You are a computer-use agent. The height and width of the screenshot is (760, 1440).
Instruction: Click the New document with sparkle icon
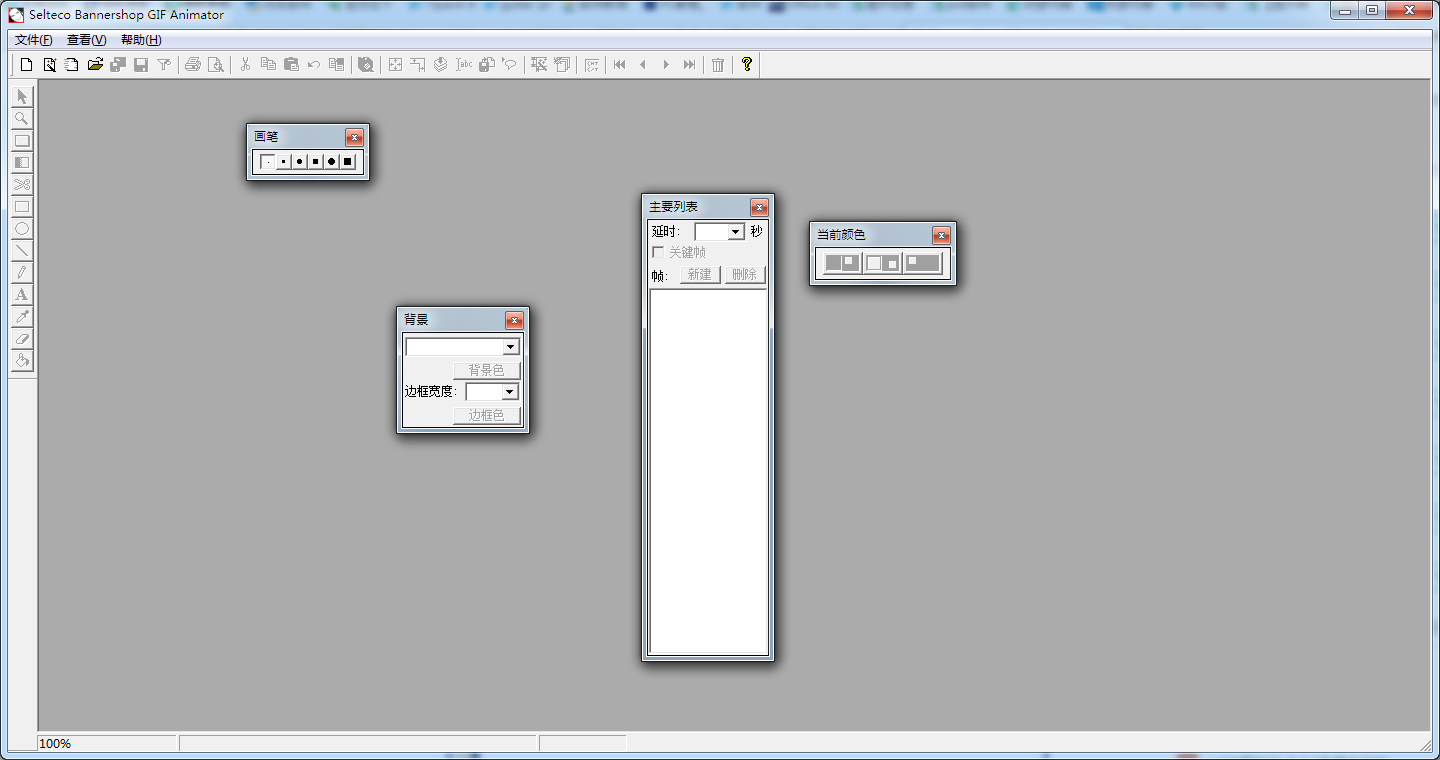49,65
